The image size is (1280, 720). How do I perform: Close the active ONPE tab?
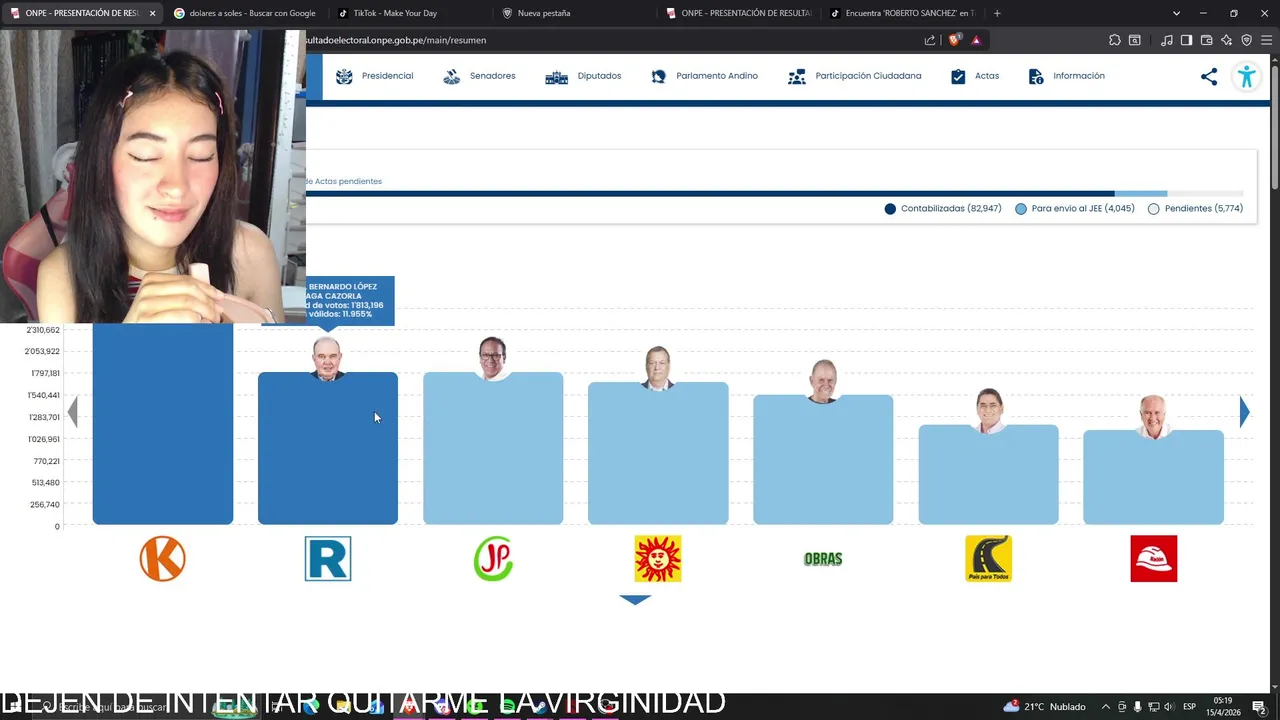(152, 13)
